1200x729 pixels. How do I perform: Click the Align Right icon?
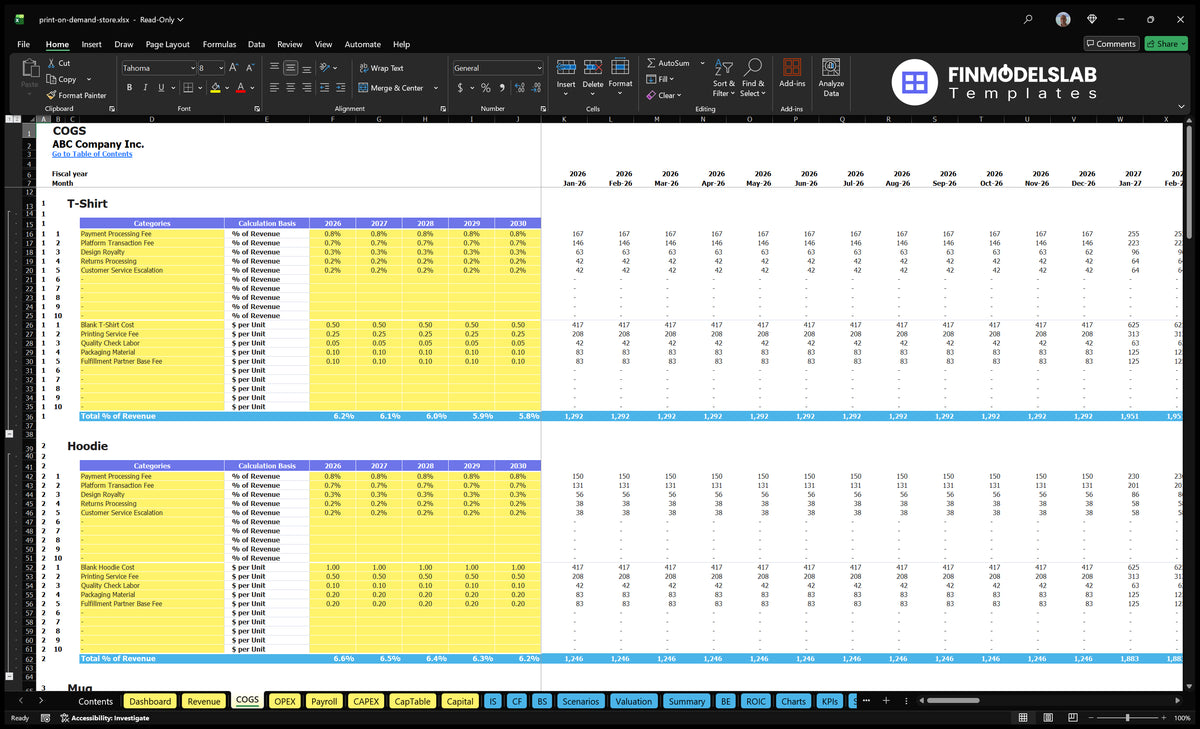tap(306, 87)
